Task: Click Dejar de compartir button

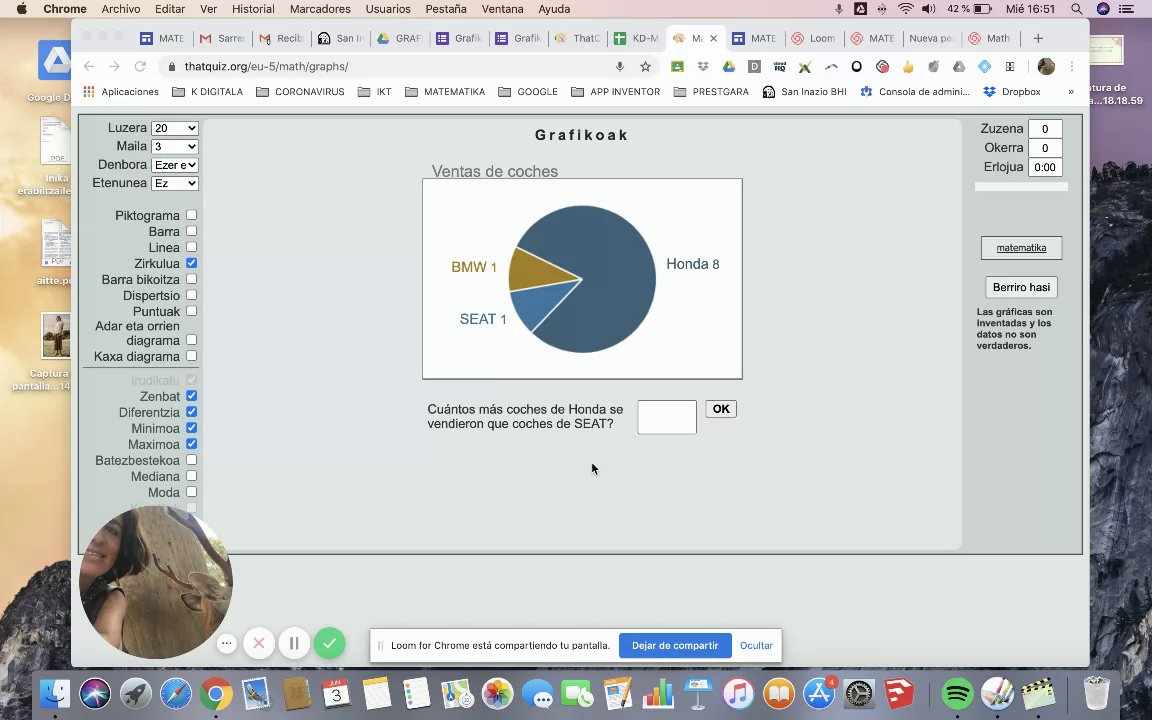Action: pos(675,645)
